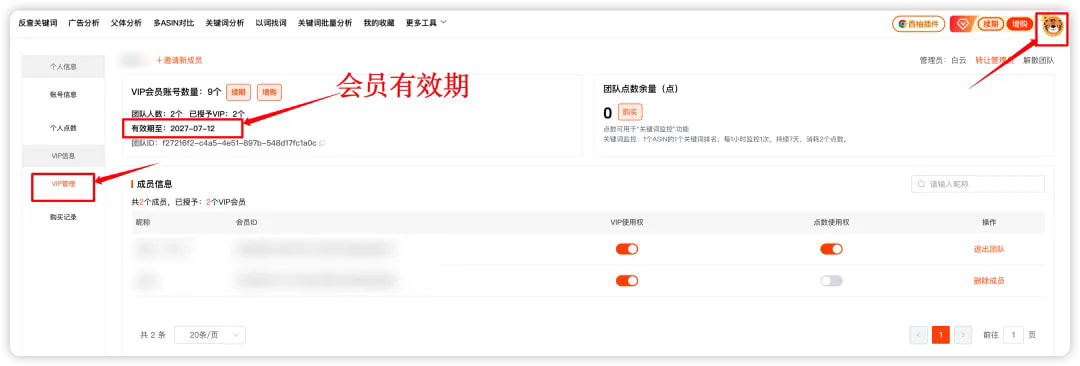Screen dimensions: 1080x366
Task: Select page 1 in pagination
Action: coord(941,335)
